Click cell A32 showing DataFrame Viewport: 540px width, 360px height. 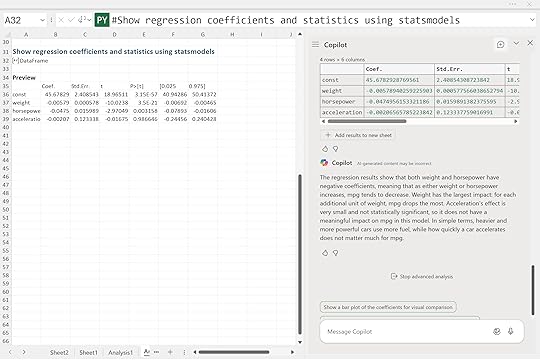[26, 61]
